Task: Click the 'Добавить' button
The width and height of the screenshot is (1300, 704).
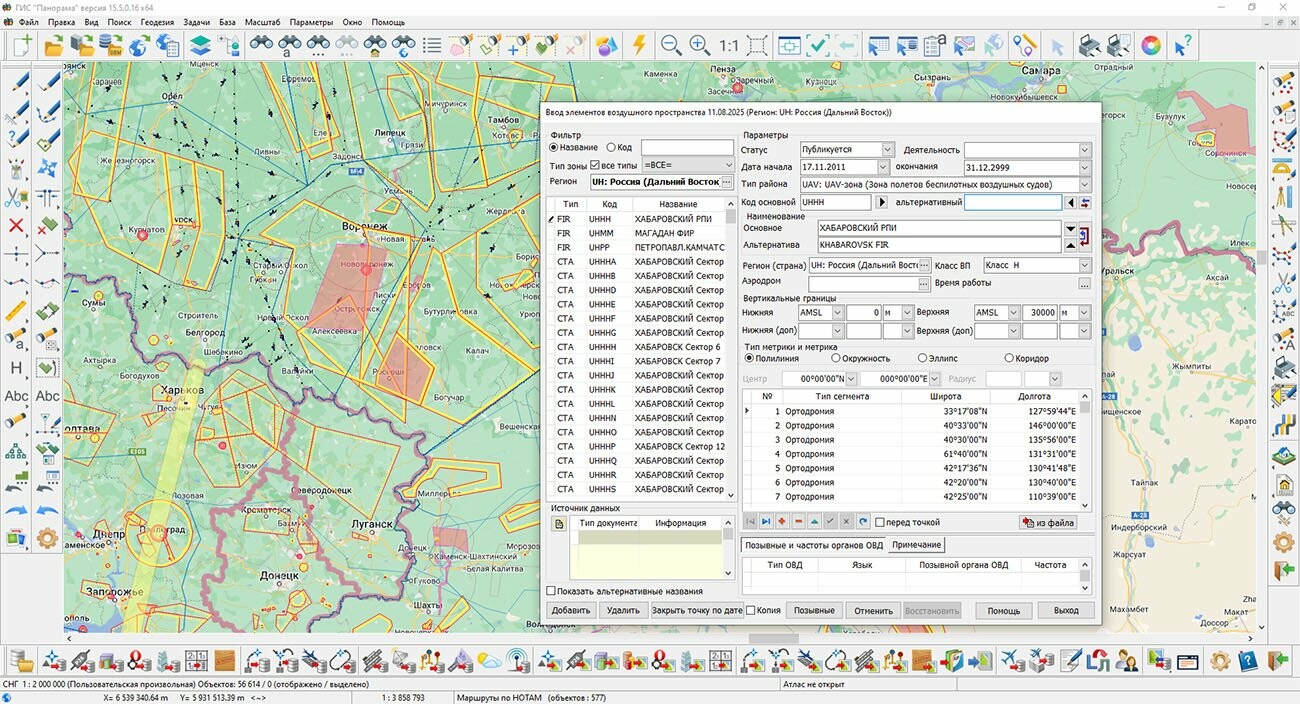Action: pos(570,610)
